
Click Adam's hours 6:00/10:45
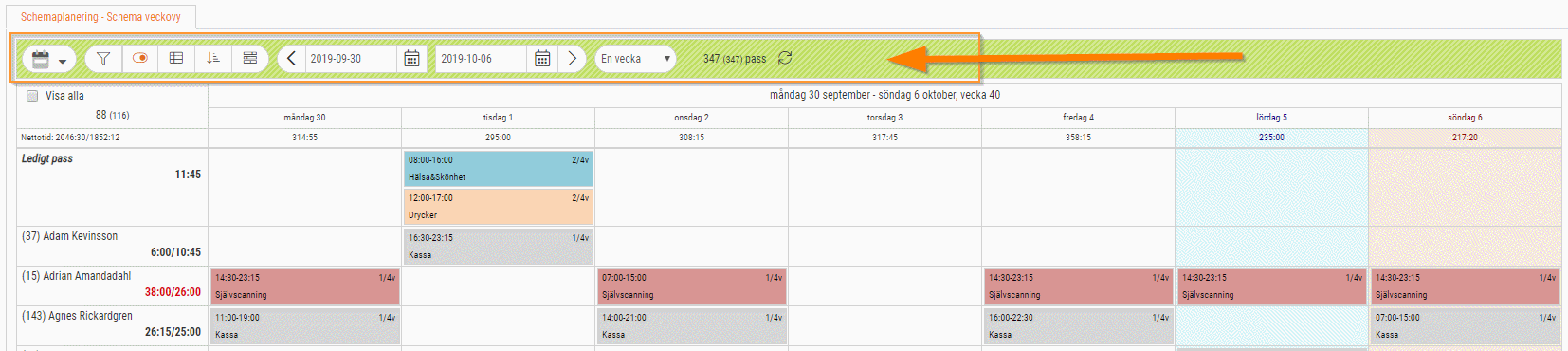pos(175,252)
